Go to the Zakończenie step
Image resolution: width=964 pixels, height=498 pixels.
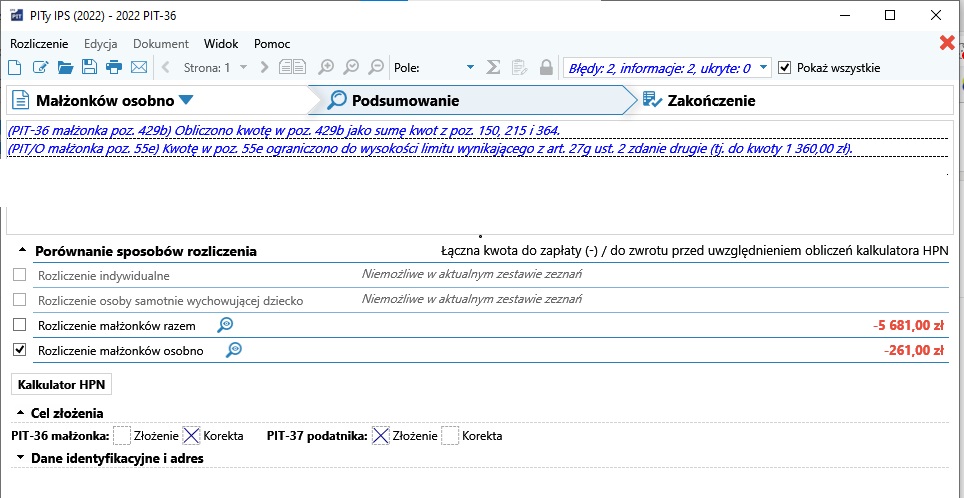700,100
